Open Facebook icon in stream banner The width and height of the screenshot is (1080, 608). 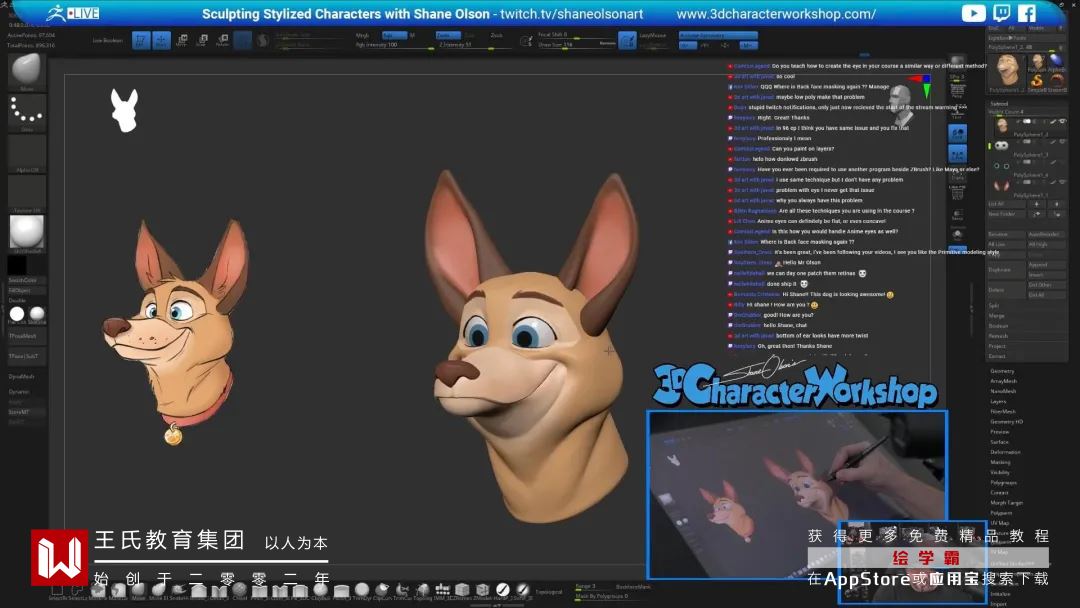pos(1026,13)
